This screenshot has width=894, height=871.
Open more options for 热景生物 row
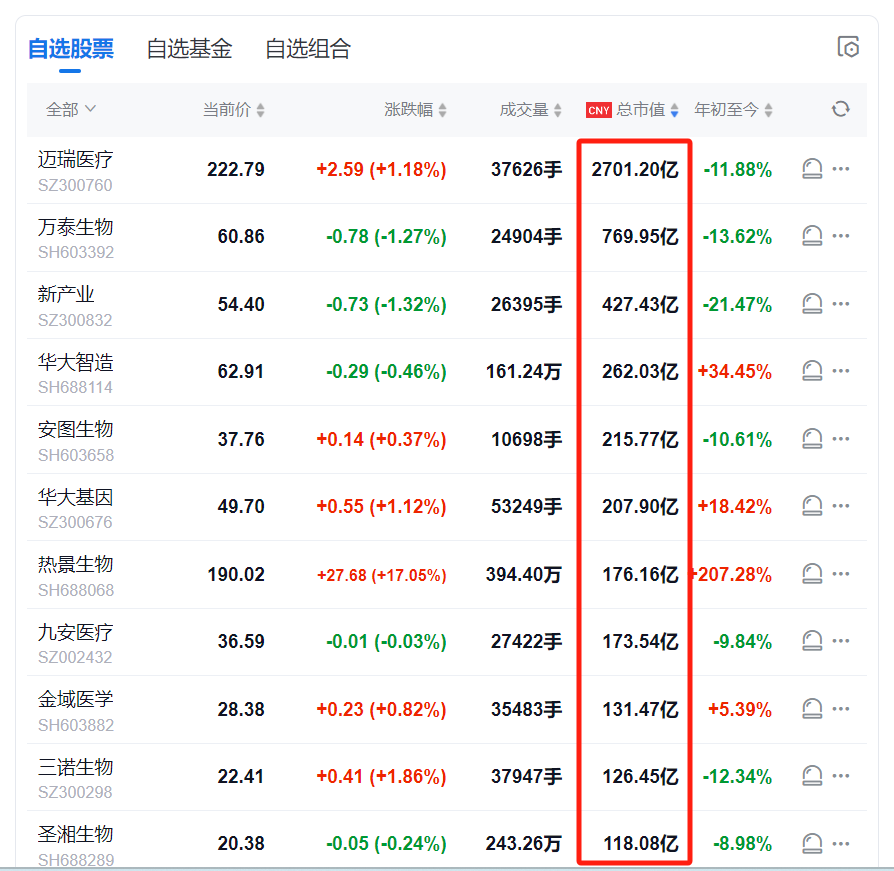841,574
